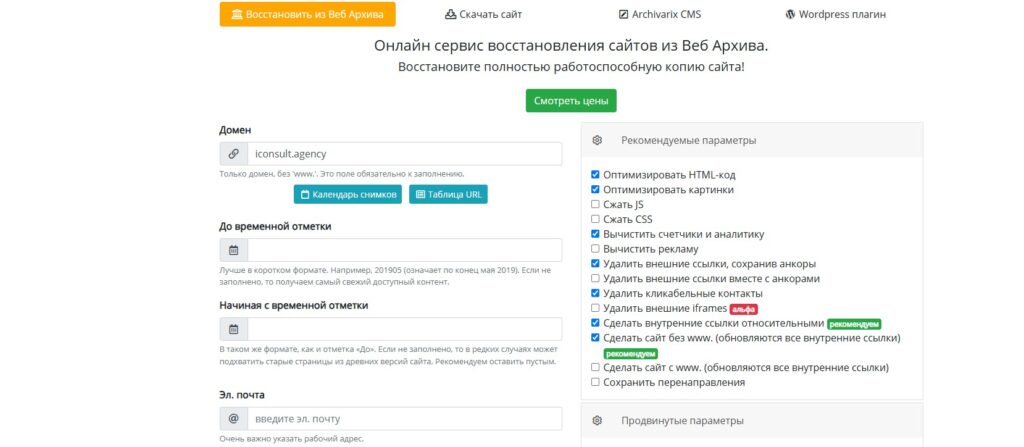1024x447 pixels.
Task: Open the Календарь снимков button
Action: coord(347,195)
